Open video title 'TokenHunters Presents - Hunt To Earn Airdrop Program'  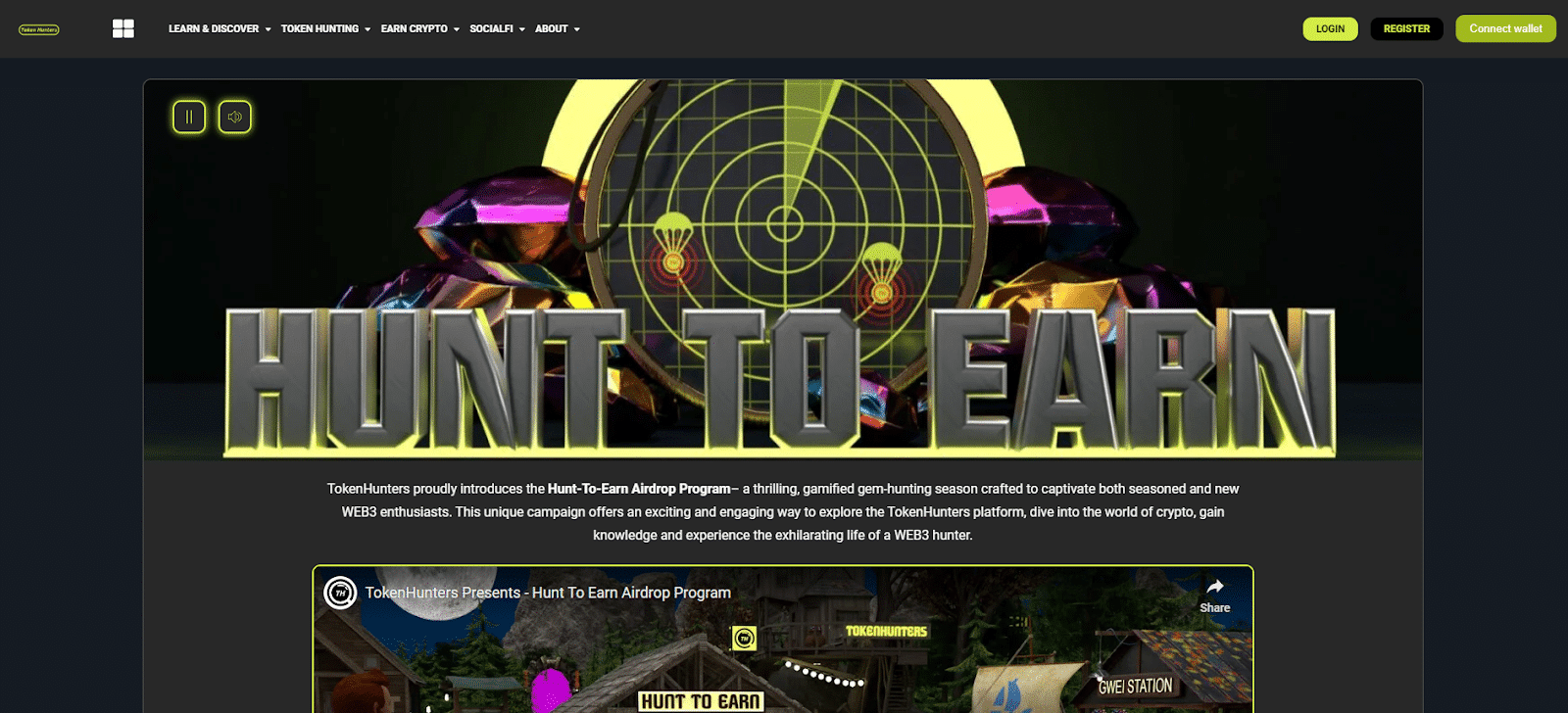point(548,593)
